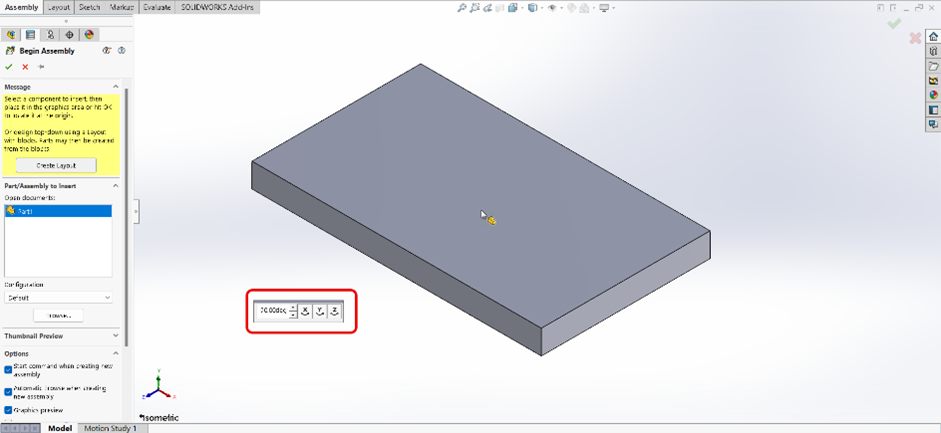Select the Model tab at bottom
This screenshot has height=433, width=941.
60,428
